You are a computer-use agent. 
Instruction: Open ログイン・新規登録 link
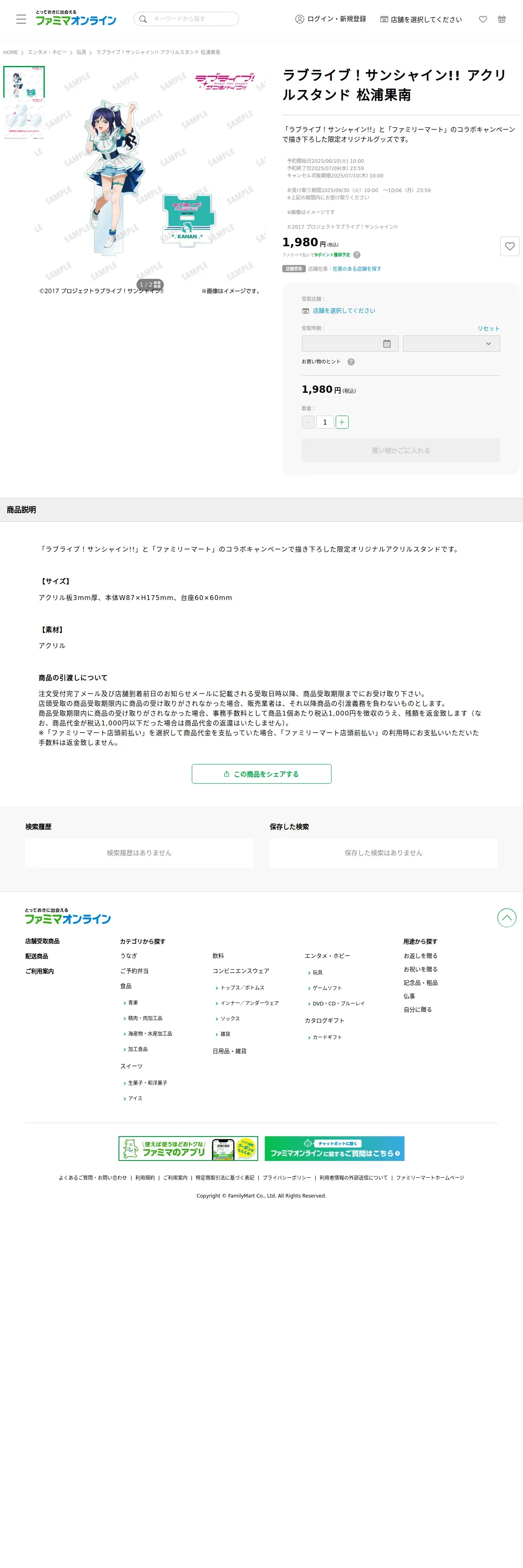pyautogui.click(x=331, y=19)
